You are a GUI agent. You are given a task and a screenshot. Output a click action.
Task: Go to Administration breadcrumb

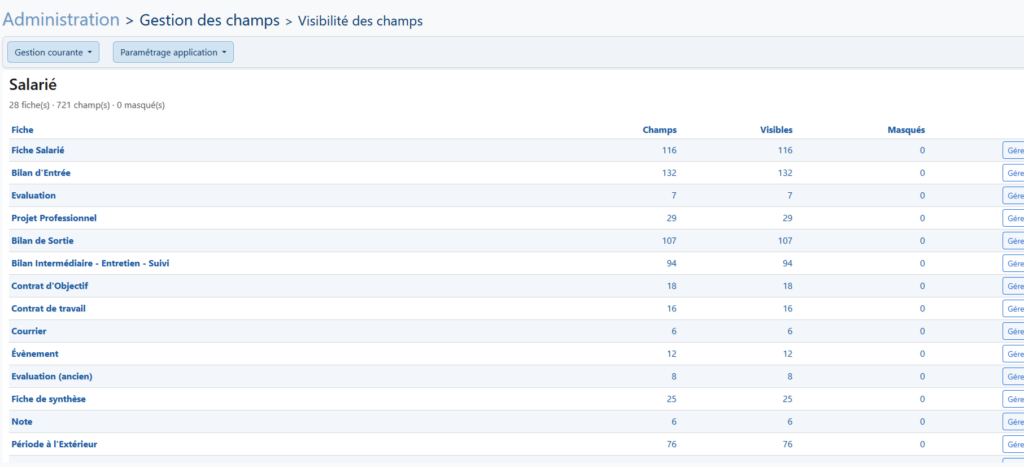[61, 20]
